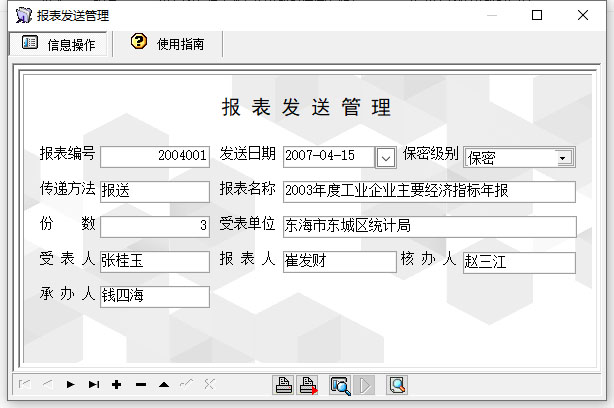
Task: Click the 核办人 field 赵三江
Action: (x=519, y=263)
